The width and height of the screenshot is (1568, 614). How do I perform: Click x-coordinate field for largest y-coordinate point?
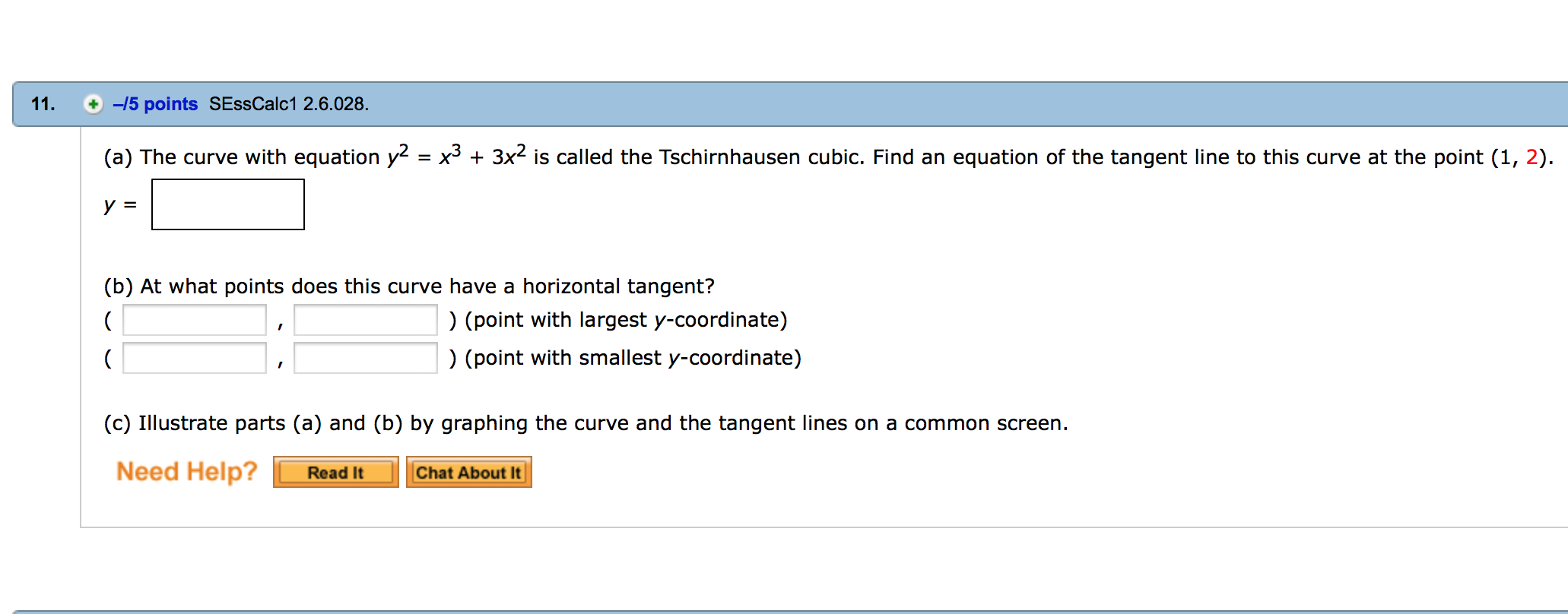(194, 319)
